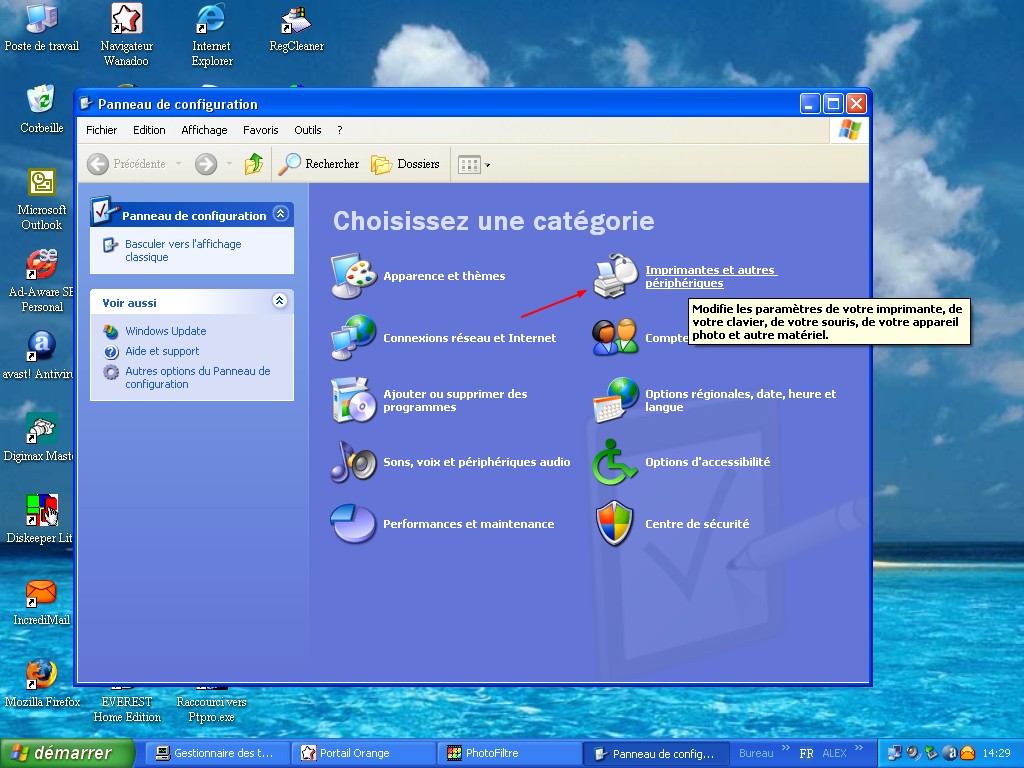Open the view mode dropdown in toolbar
Viewport: 1024px width, 768px height.
(x=474, y=164)
